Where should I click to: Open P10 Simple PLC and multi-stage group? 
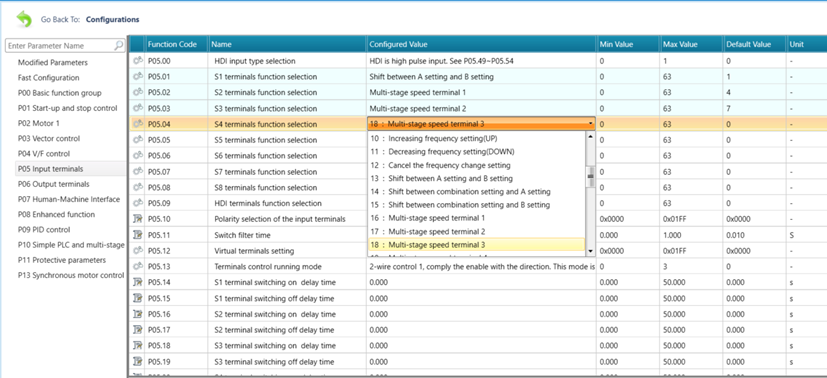pyautogui.click(x=71, y=245)
